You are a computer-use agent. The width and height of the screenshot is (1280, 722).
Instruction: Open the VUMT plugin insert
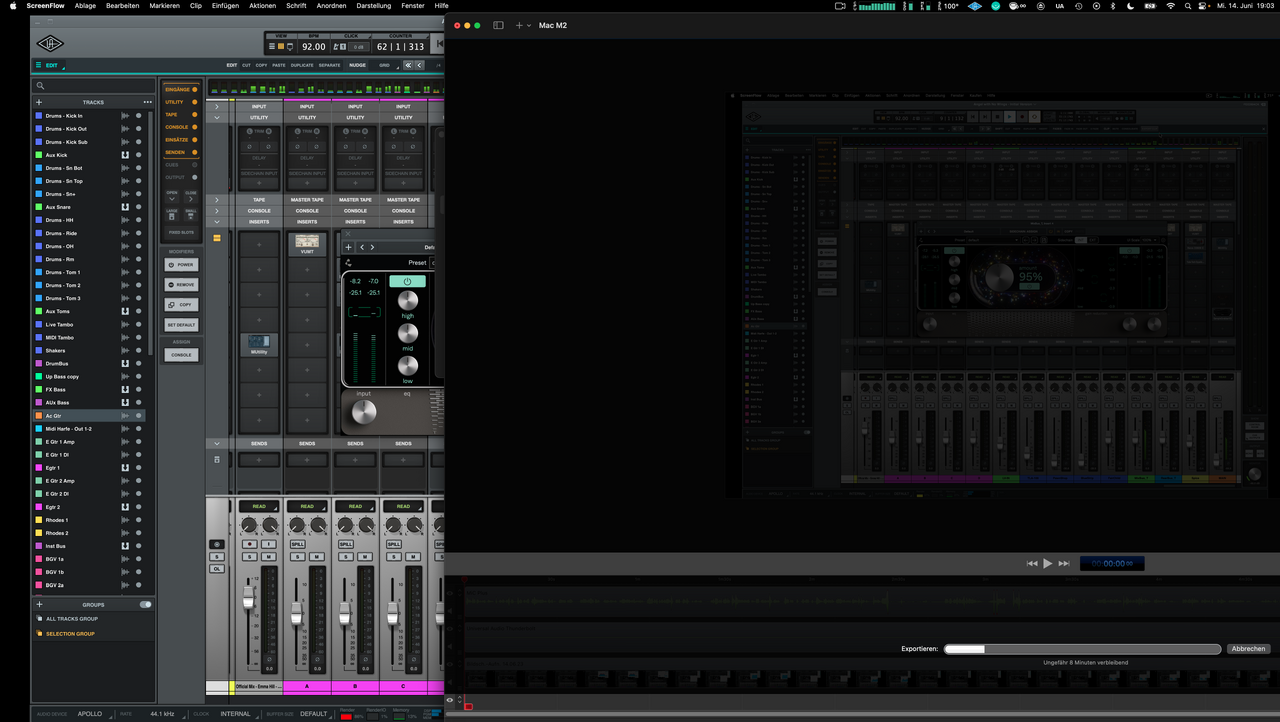pos(307,243)
